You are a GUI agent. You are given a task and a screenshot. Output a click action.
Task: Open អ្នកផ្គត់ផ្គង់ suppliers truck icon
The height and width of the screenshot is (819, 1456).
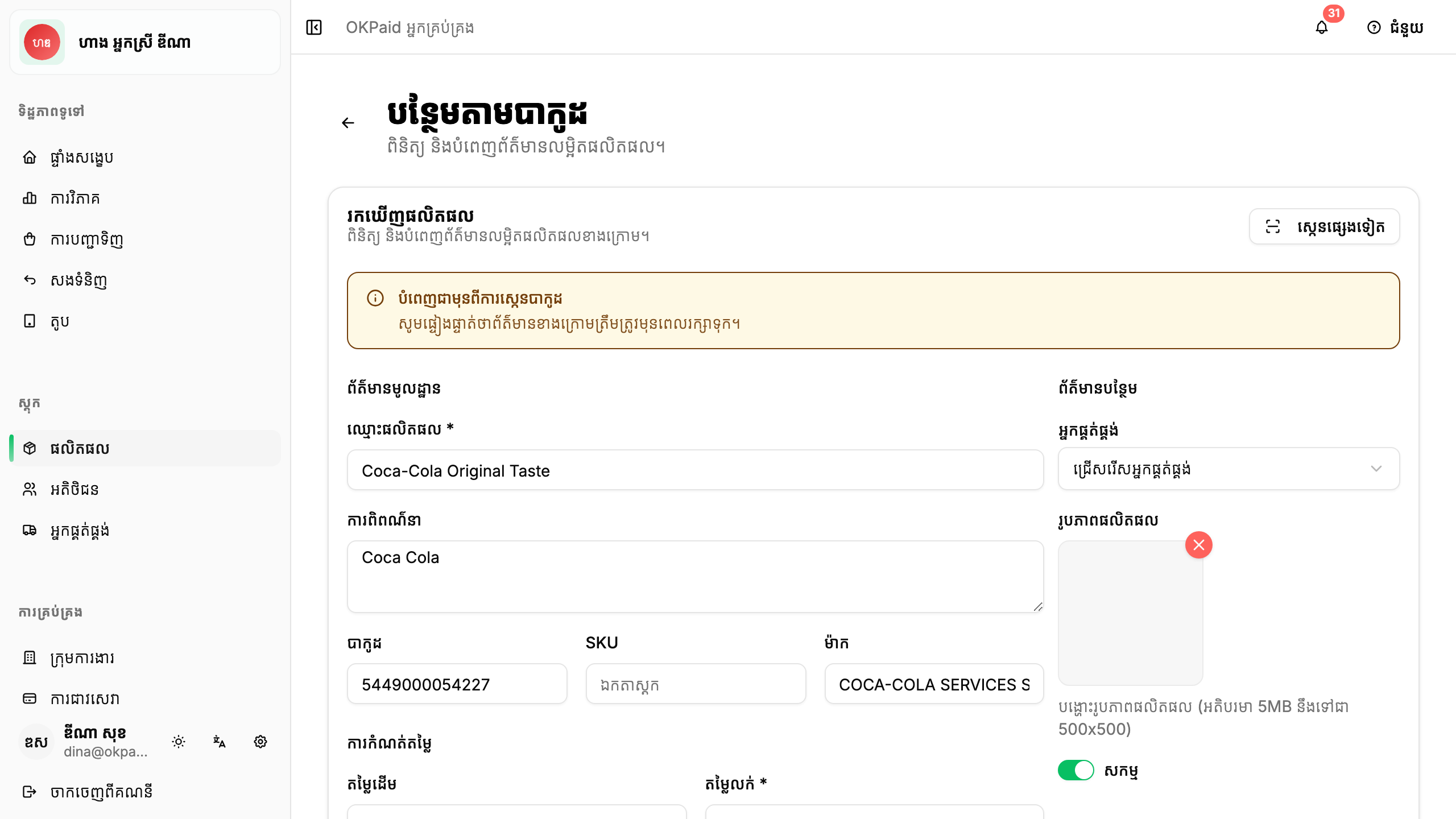(30, 530)
